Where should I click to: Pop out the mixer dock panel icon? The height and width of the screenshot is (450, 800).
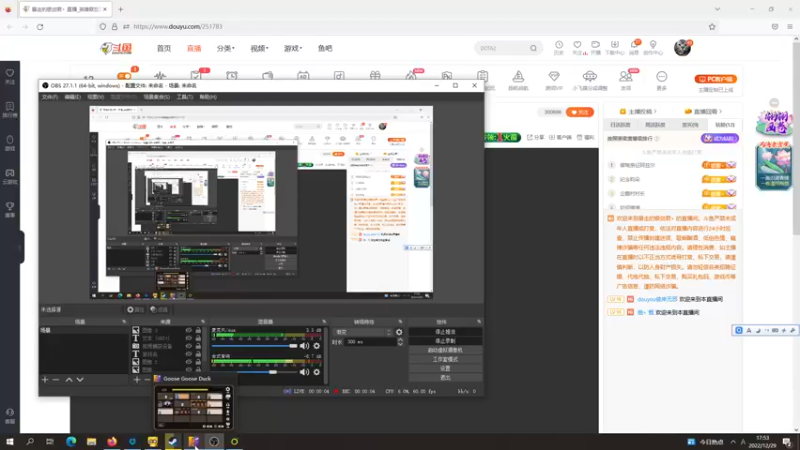coord(324,322)
